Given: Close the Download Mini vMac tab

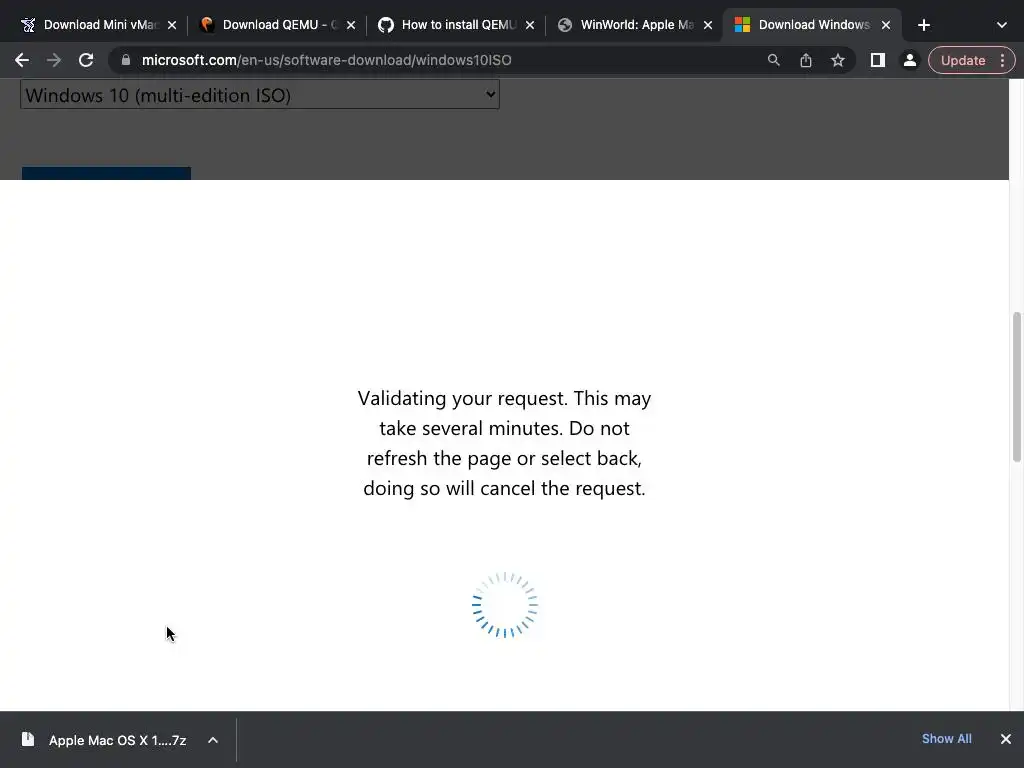Looking at the screenshot, I should [172, 25].
